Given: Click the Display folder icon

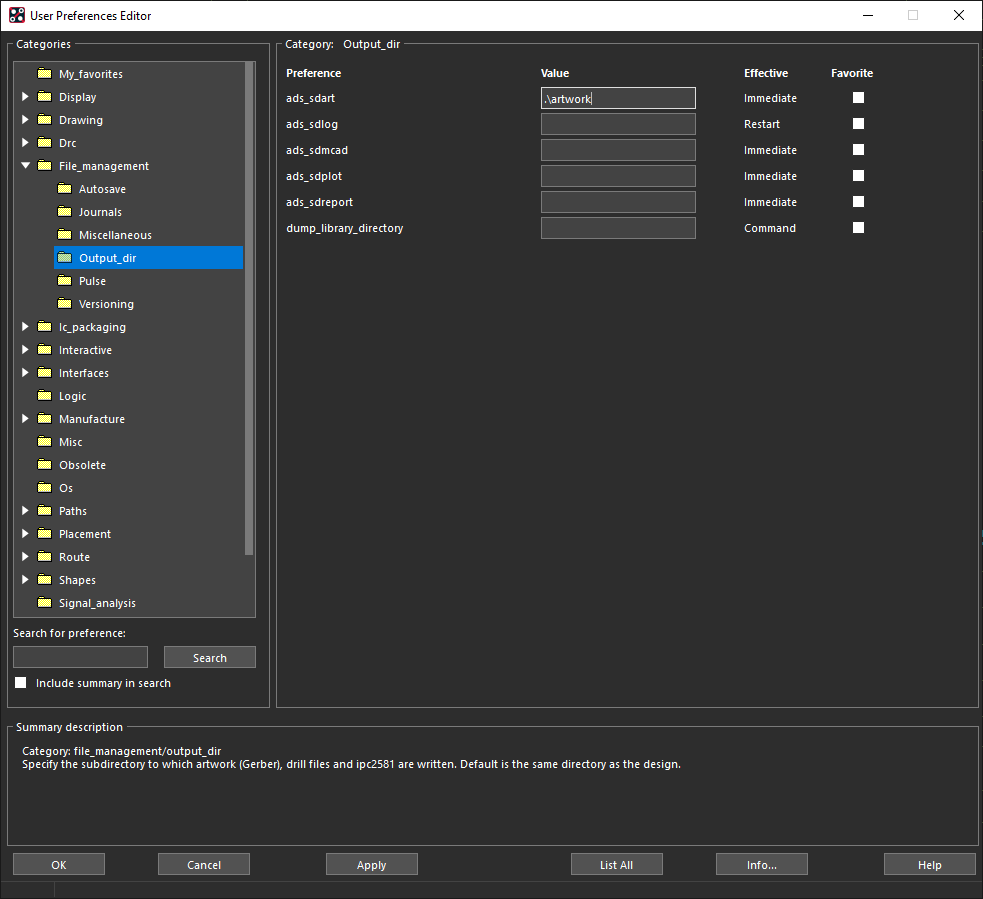Looking at the screenshot, I should [45, 97].
